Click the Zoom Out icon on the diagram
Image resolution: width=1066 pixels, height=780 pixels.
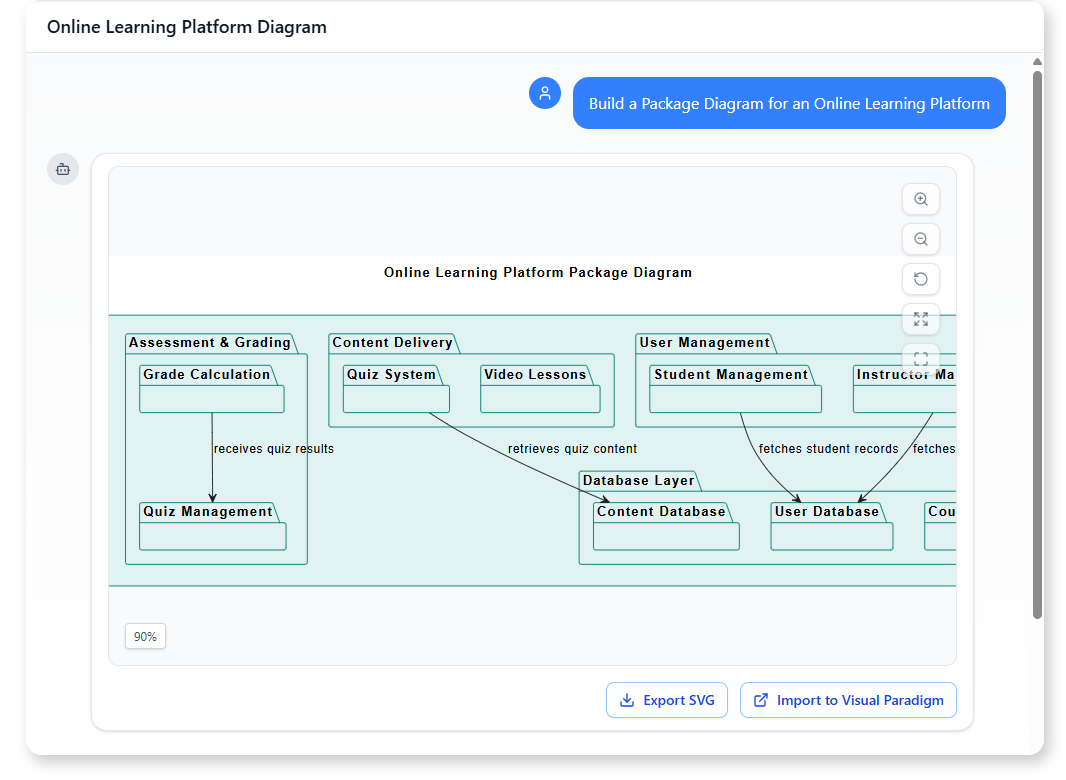point(920,239)
